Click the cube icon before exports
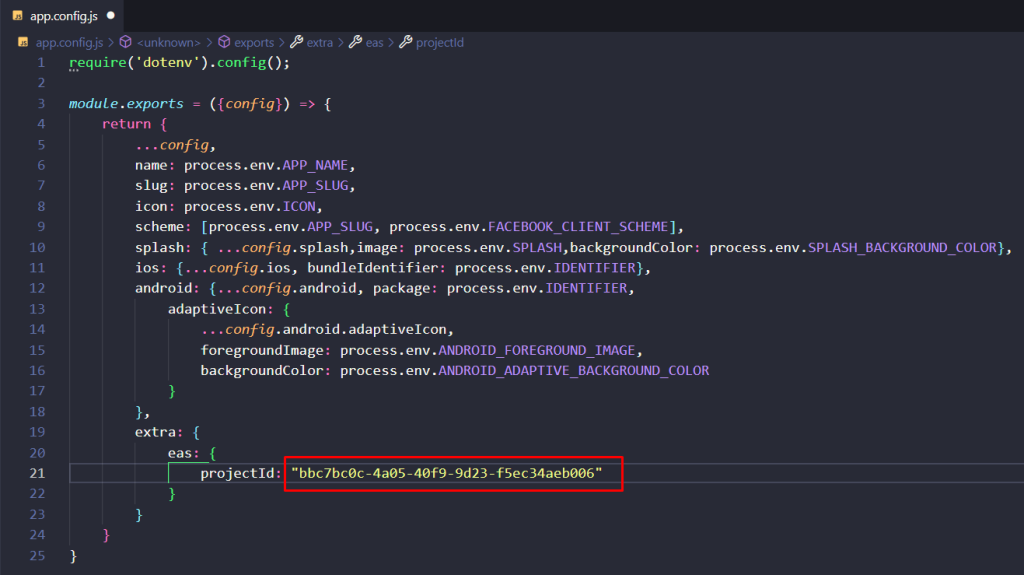Viewport: 1024px width, 575px height. coord(224,42)
